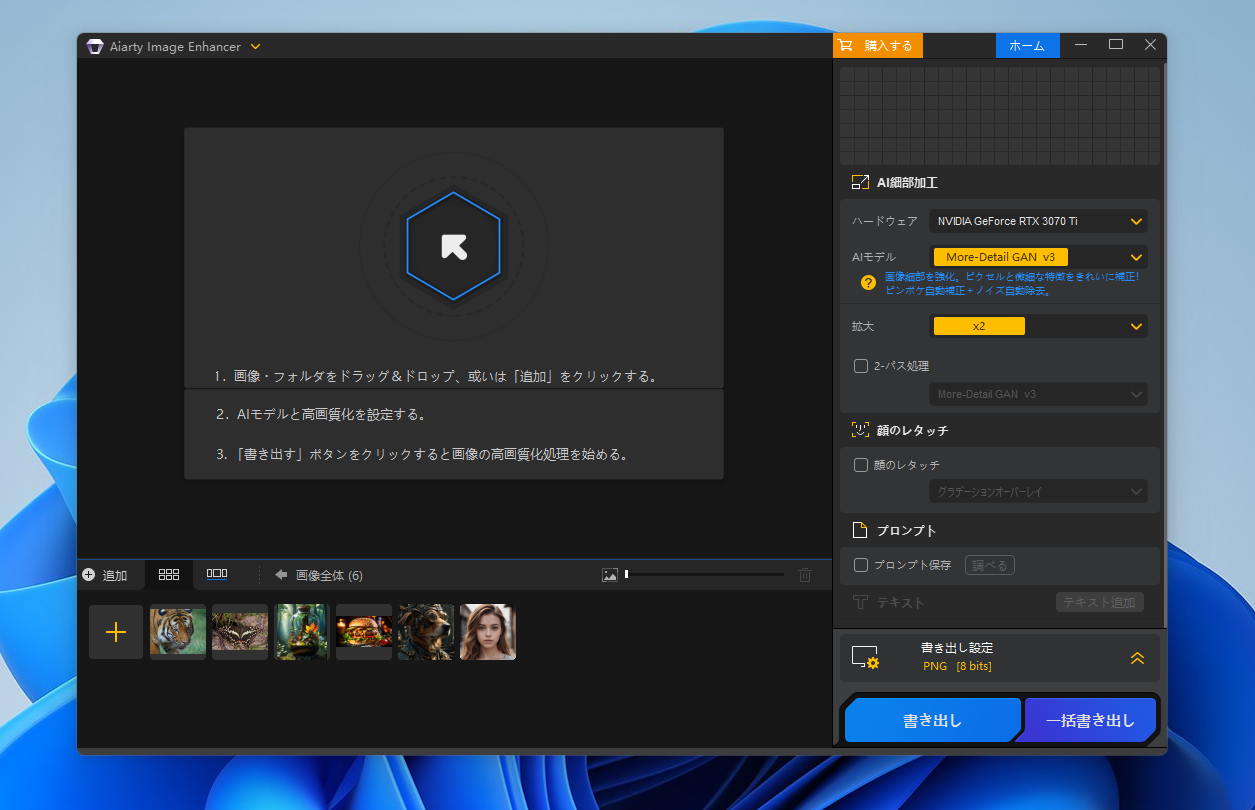Select the woman portrait thumbnail
The width and height of the screenshot is (1255, 810).
click(x=488, y=632)
